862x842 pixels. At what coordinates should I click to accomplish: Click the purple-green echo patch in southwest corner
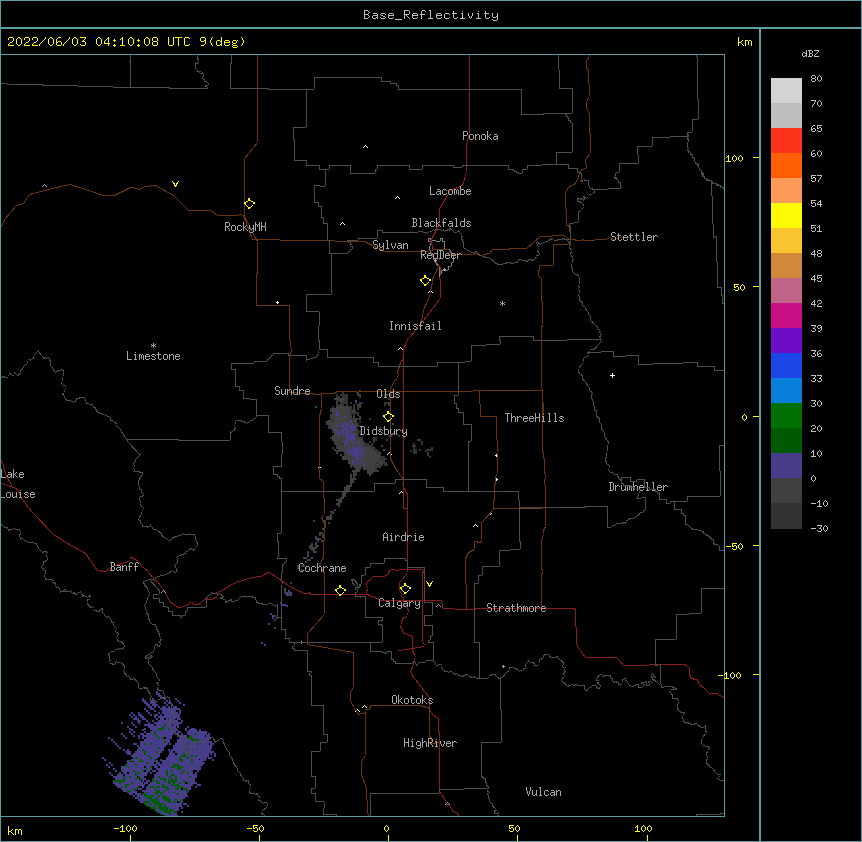(159, 756)
